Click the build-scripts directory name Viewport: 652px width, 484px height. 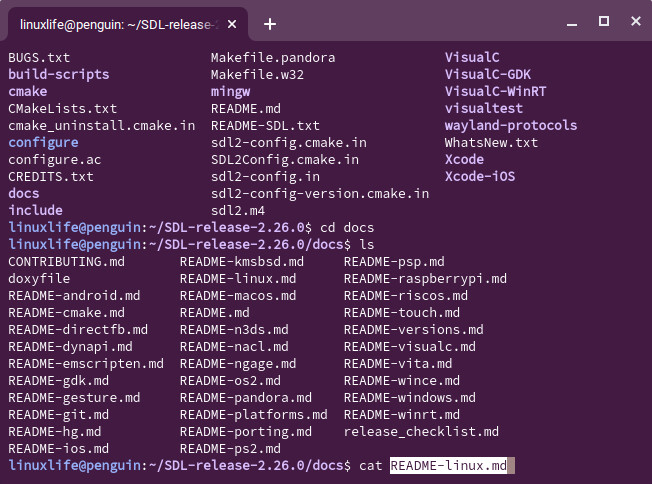(x=59, y=74)
